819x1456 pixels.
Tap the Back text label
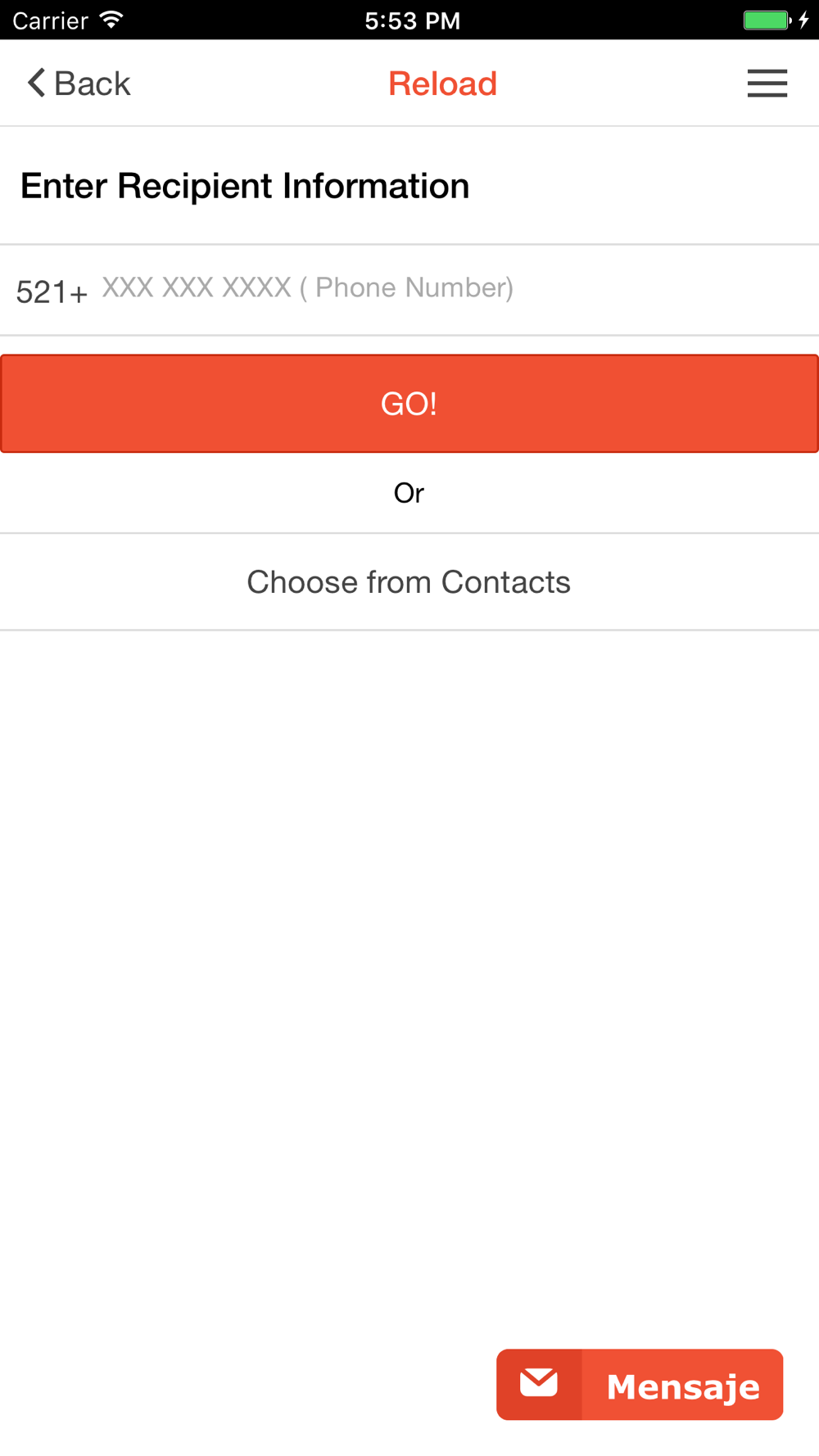[92, 84]
